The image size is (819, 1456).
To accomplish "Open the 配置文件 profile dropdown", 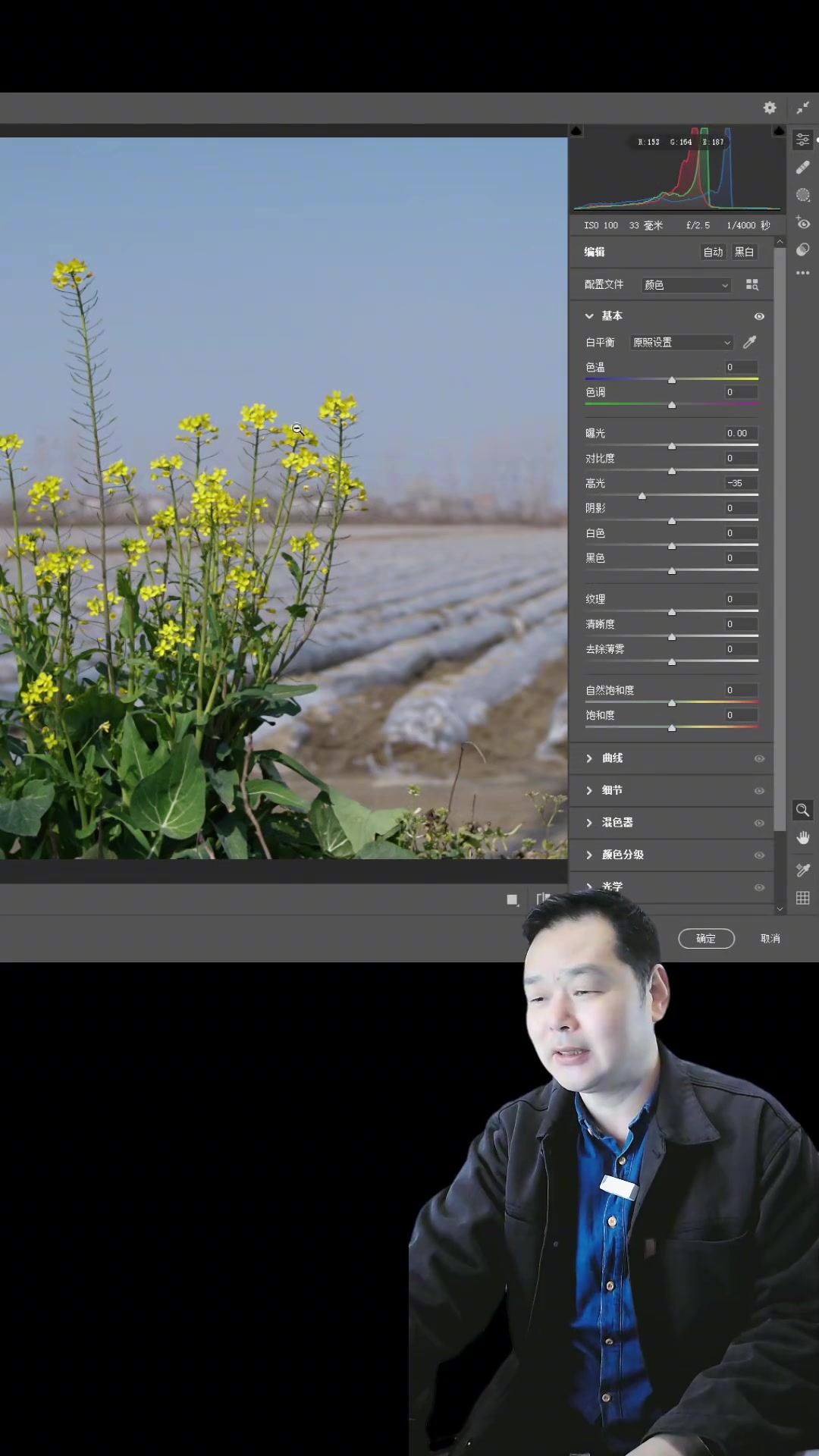I will [686, 284].
